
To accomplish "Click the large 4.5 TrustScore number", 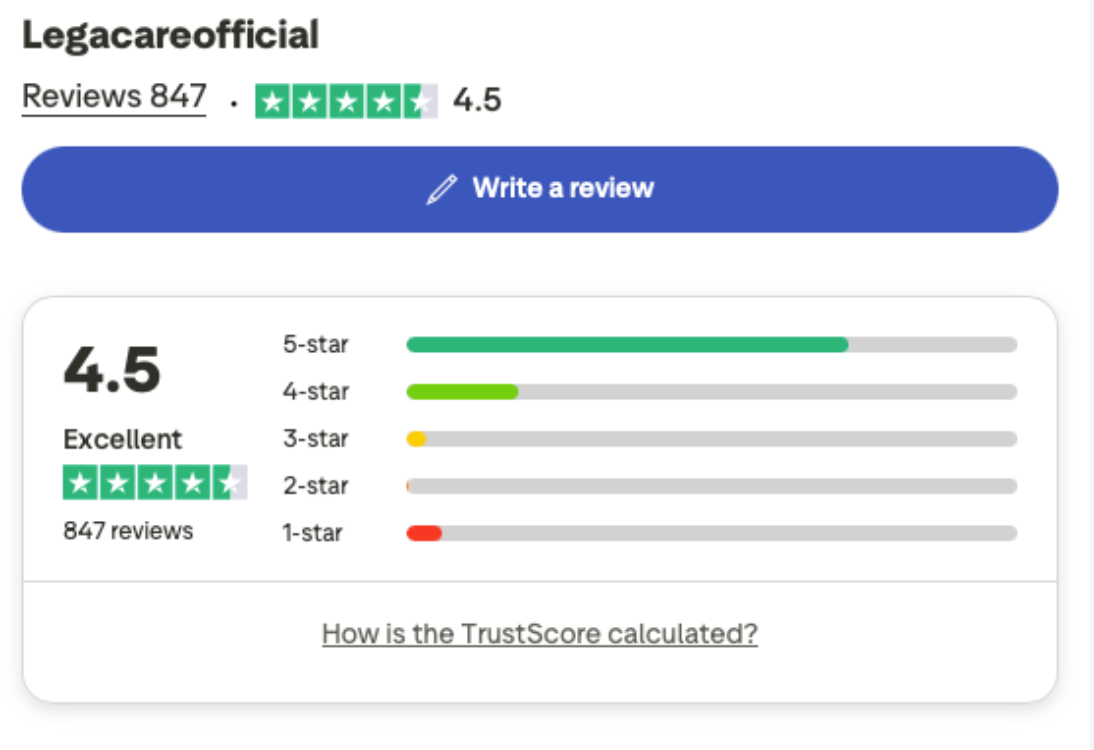I will [112, 370].
